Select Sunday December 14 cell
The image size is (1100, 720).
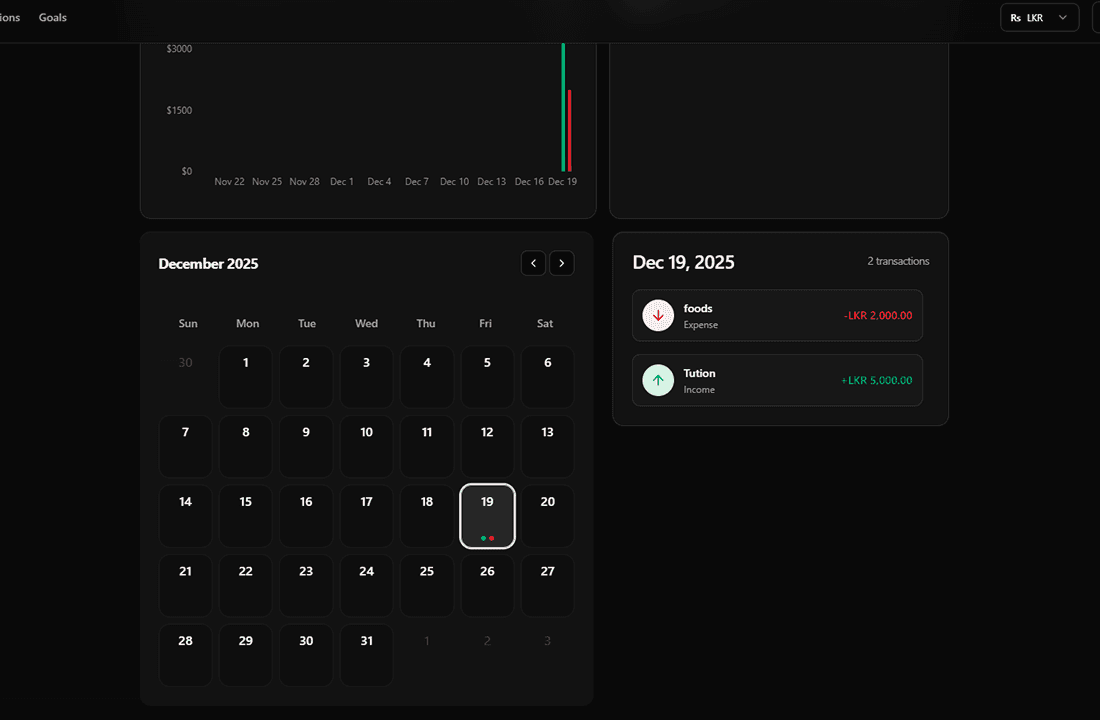pos(186,516)
